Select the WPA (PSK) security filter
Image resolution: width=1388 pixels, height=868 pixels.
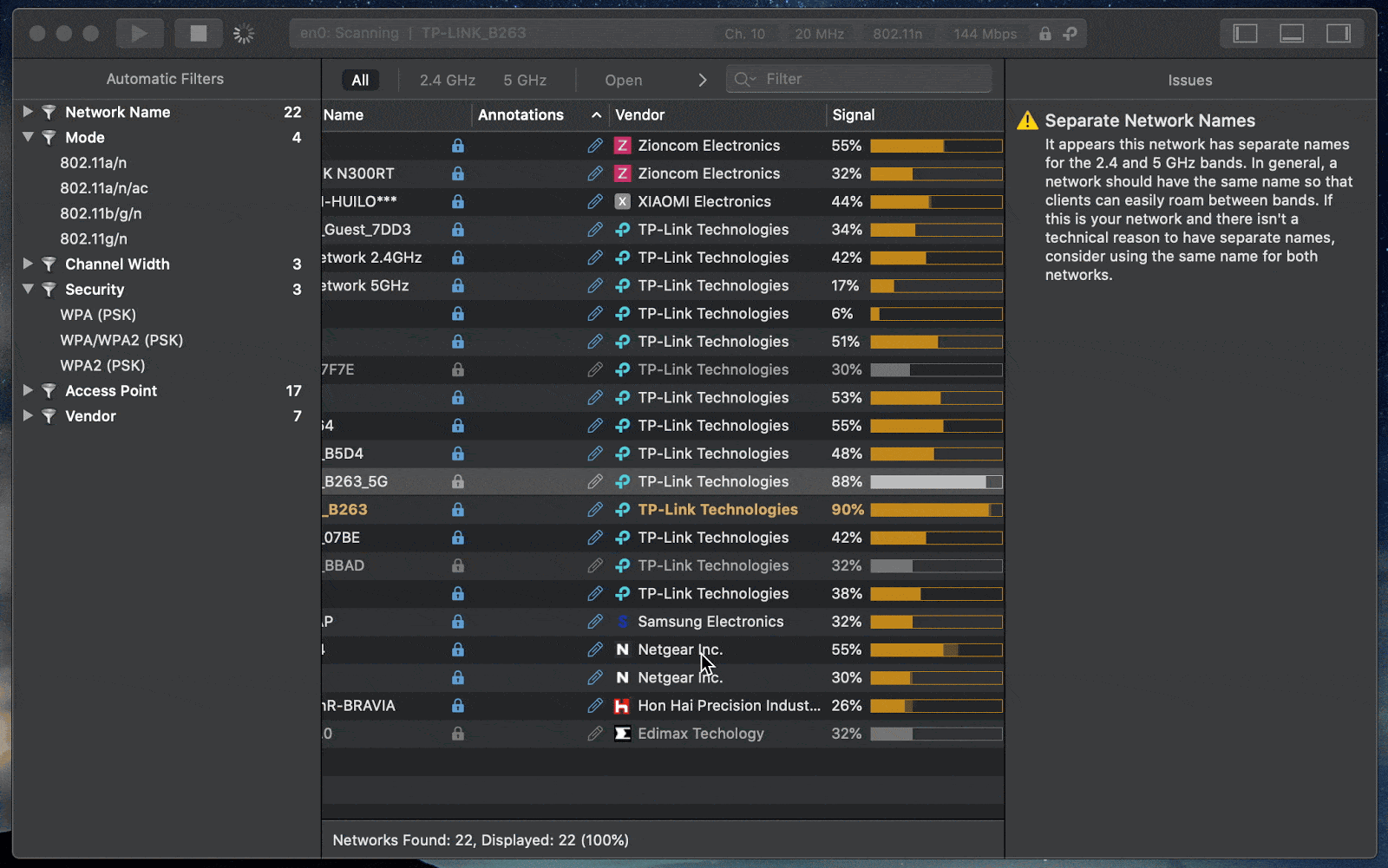point(98,315)
